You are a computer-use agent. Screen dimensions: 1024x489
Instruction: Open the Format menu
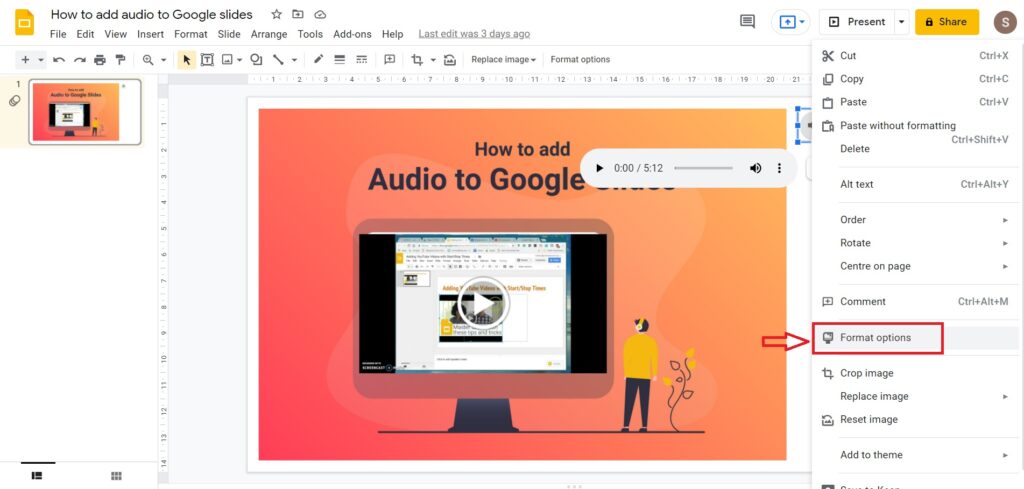point(191,34)
